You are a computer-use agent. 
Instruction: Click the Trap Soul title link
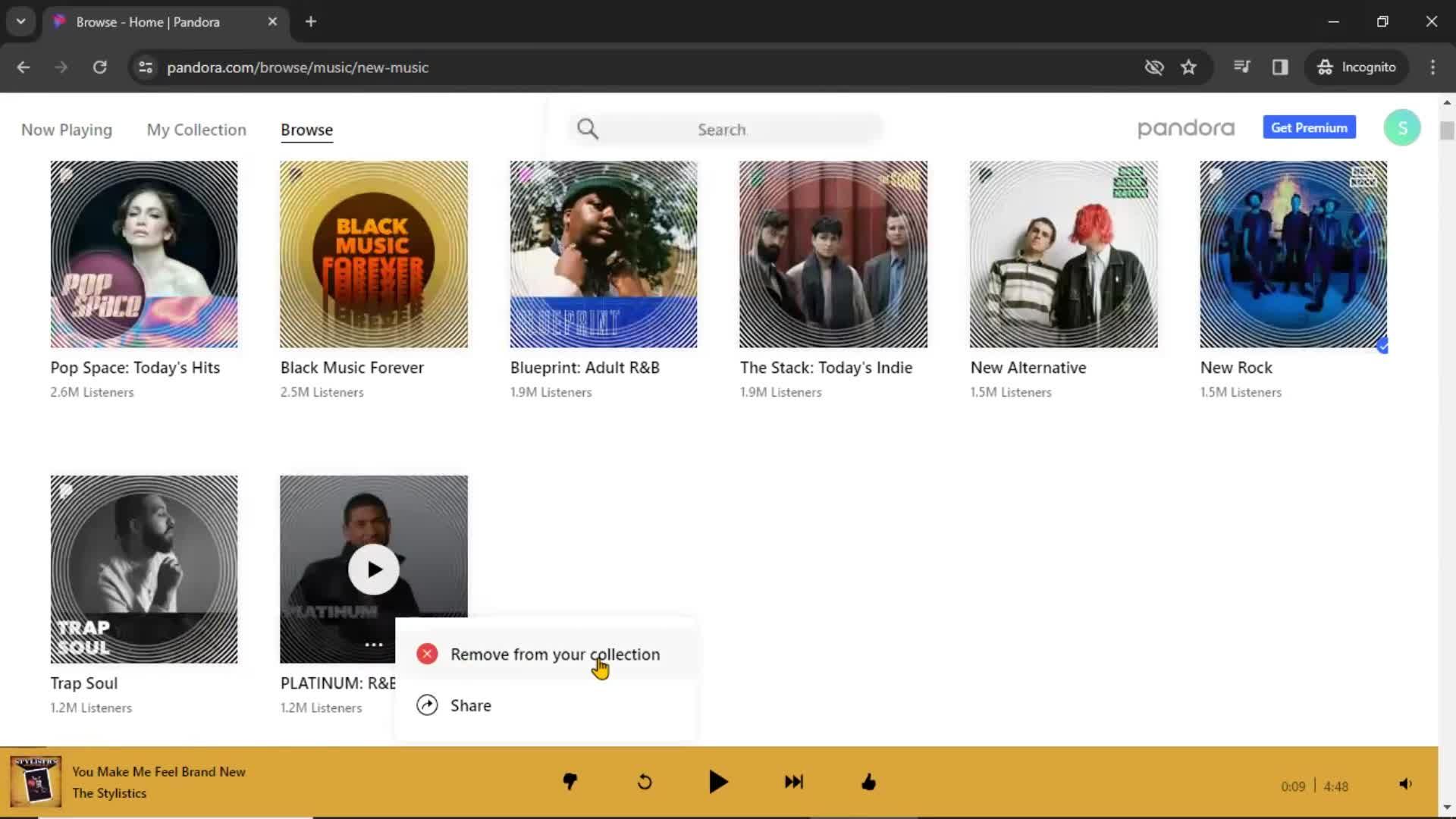[x=84, y=683]
